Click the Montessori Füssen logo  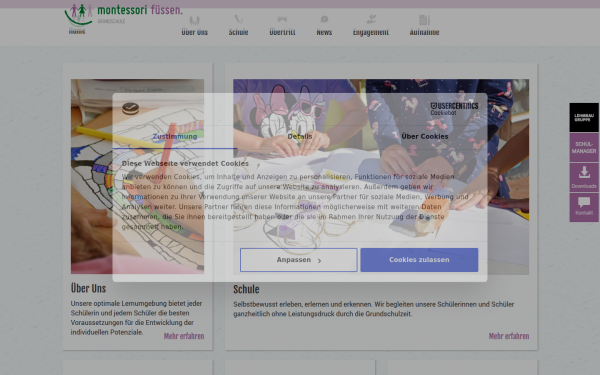(x=123, y=14)
